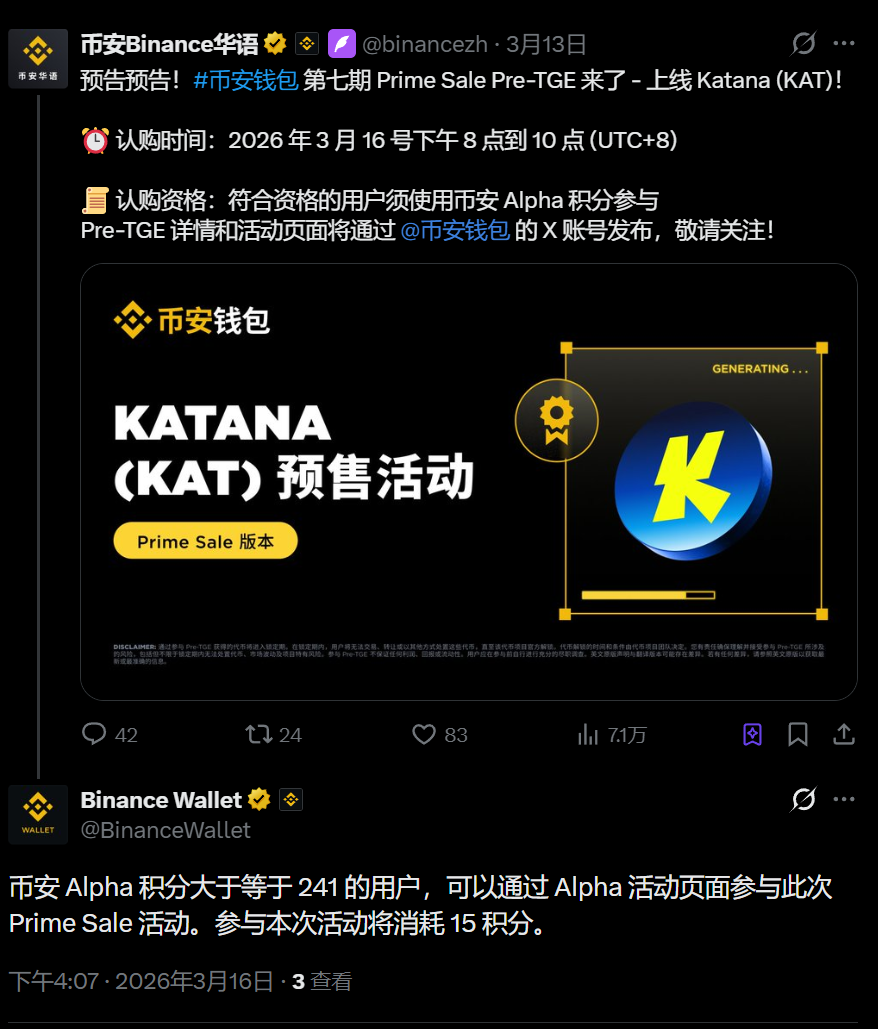Open view analytics showing 7.1万
Screen dimensions: 878x1029
tap(588, 734)
